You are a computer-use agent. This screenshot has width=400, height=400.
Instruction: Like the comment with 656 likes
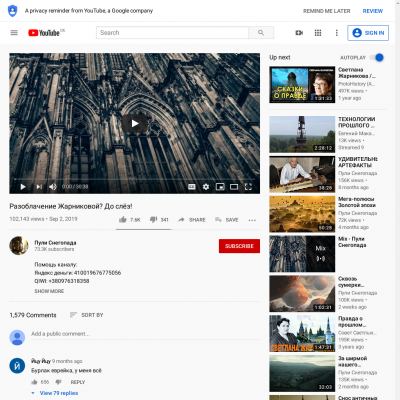pyautogui.click(x=34, y=382)
